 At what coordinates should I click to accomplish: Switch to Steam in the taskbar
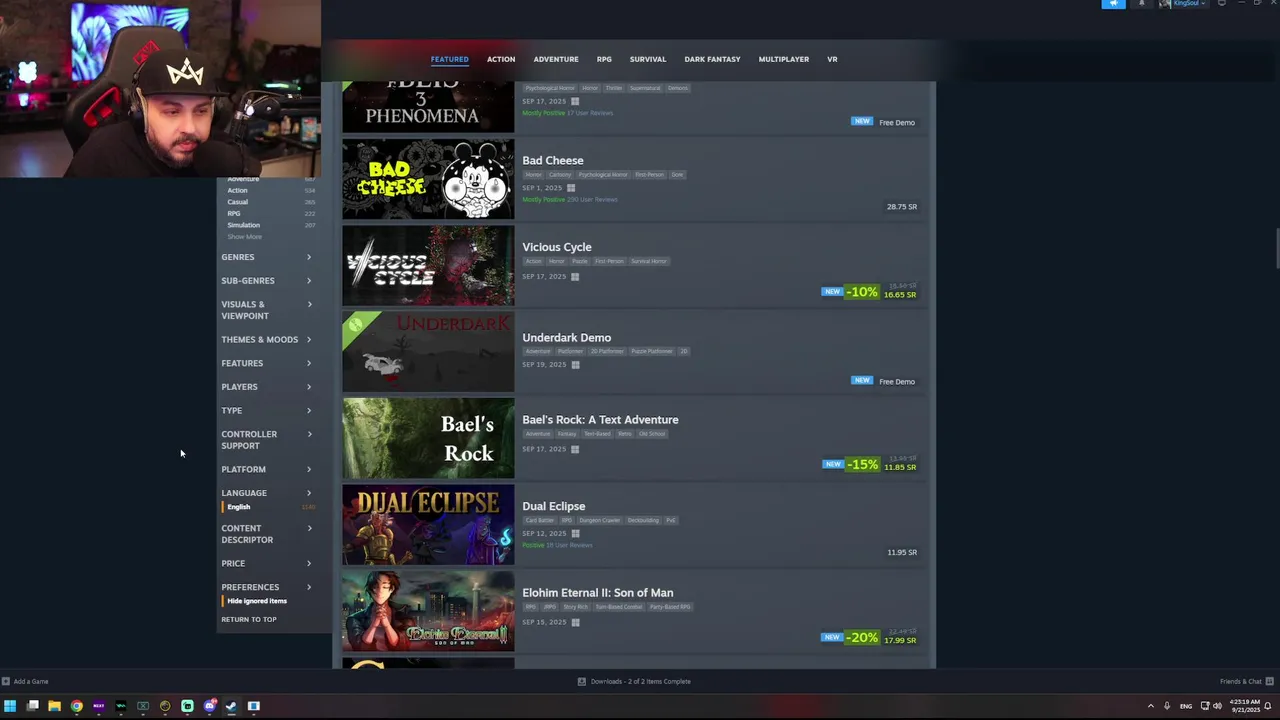pyautogui.click(x=231, y=706)
